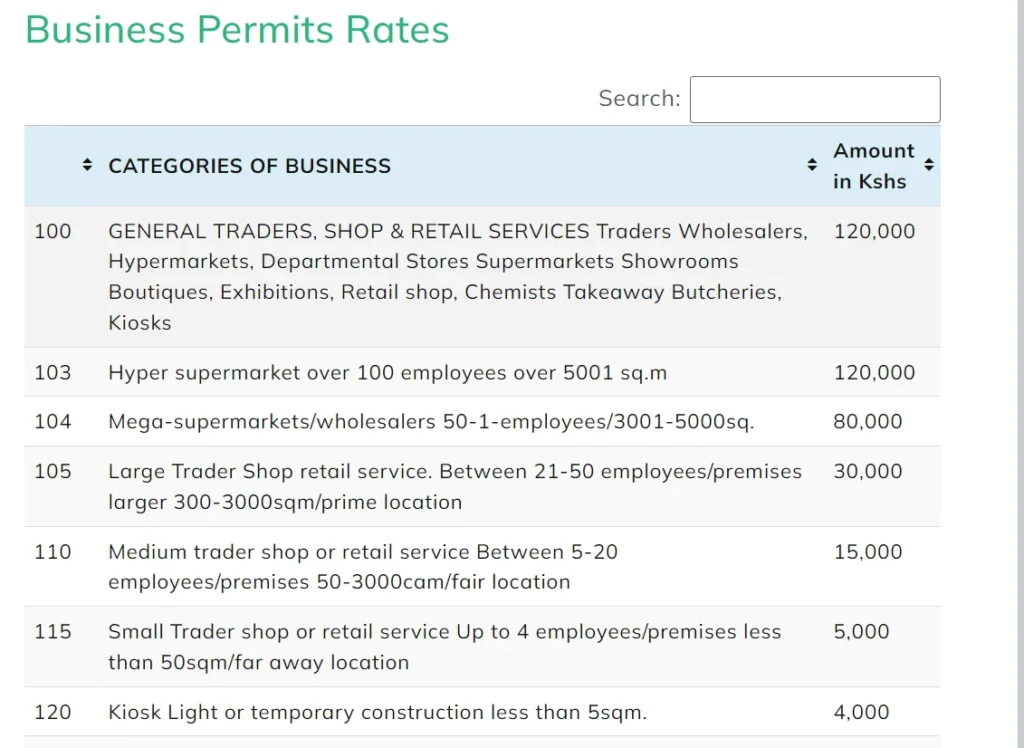The width and height of the screenshot is (1024, 748).
Task: Click the CATEGORIES OF BUSINESS header text
Action: click(x=249, y=166)
